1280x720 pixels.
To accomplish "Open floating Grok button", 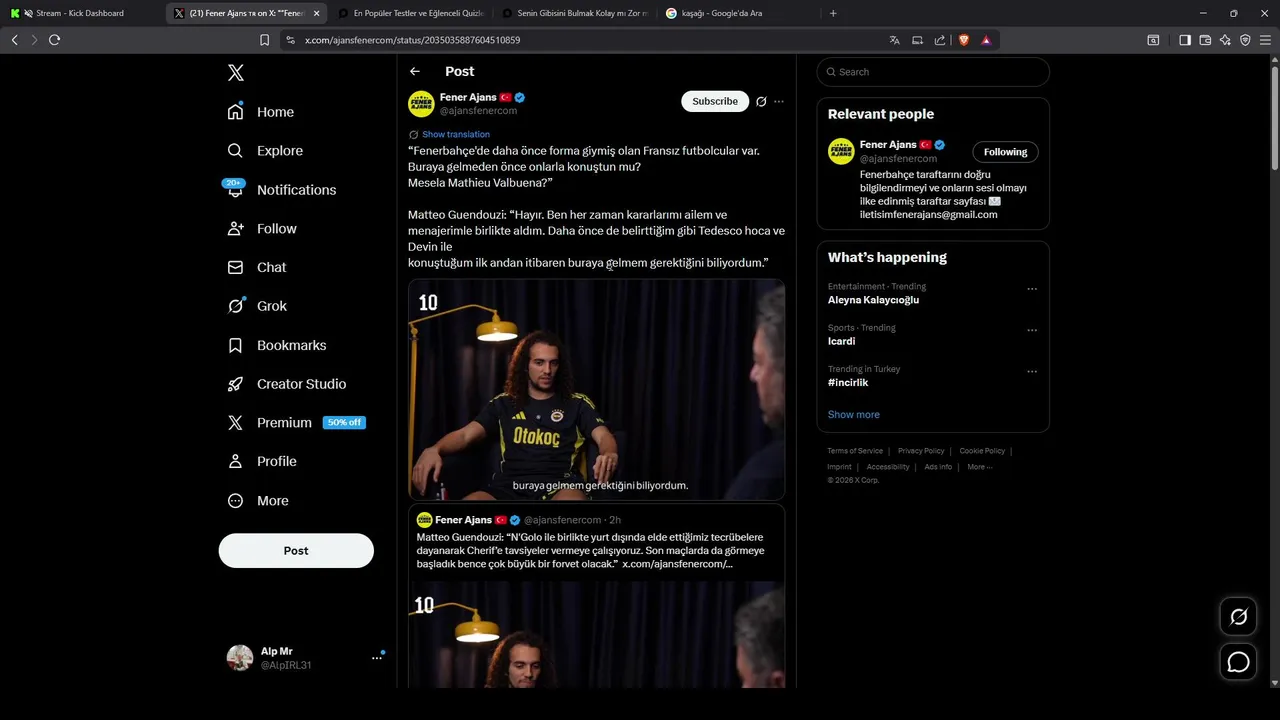I will [1238, 617].
